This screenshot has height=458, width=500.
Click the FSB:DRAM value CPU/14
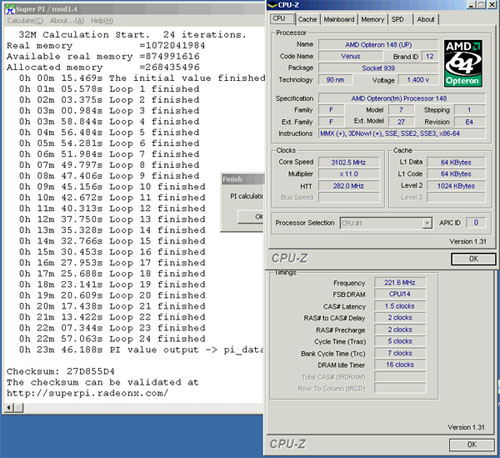pos(400,294)
